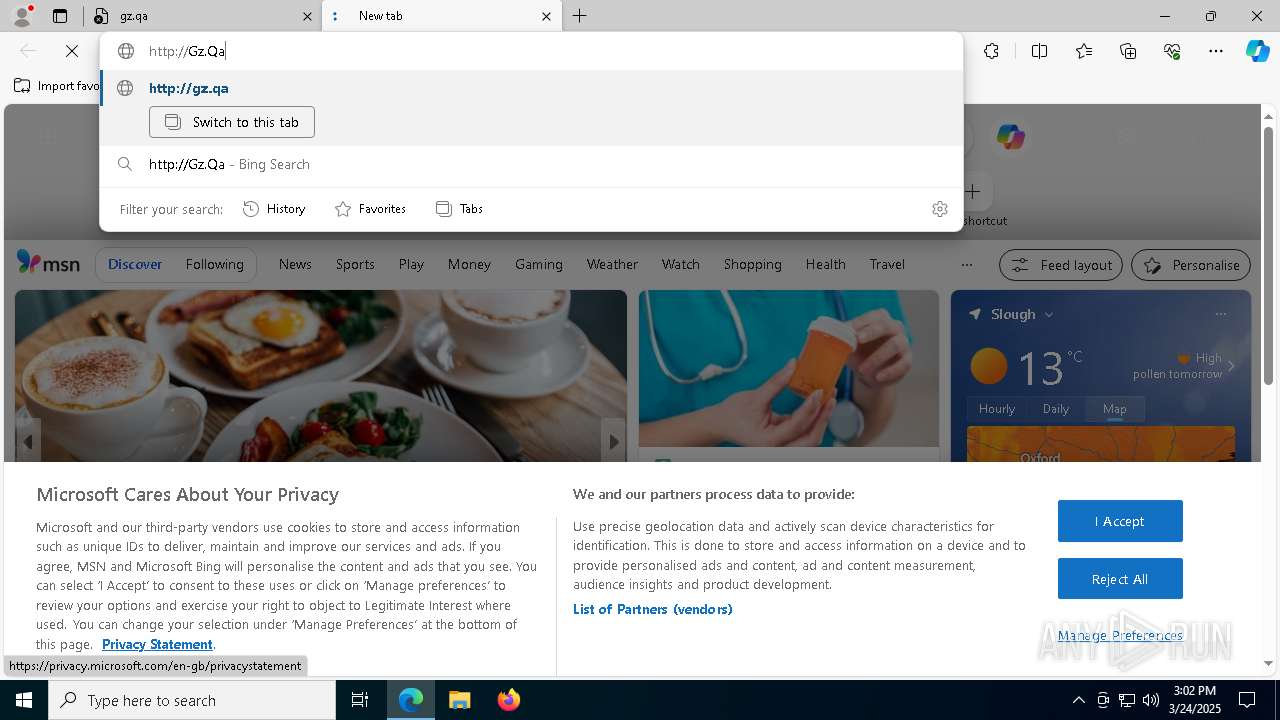This screenshot has width=1280, height=720.
Task: Launch Firefox from taskbar
Action: point(508,700)
